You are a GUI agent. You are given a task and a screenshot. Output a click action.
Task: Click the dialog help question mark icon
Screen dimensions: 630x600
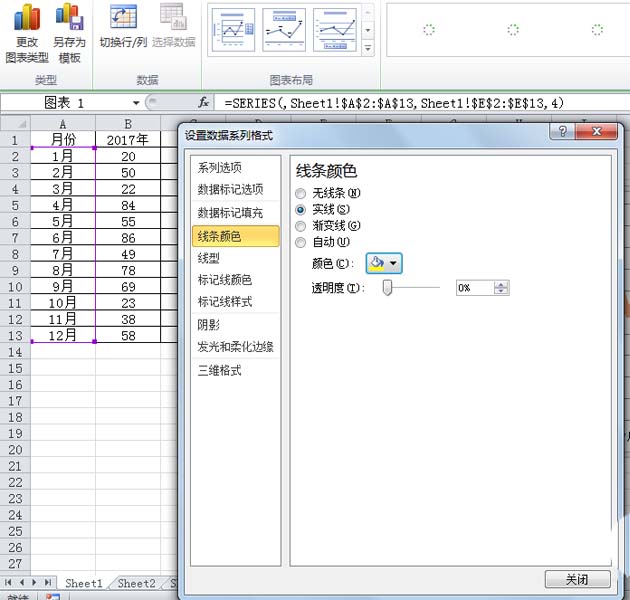tap(559, 134)
